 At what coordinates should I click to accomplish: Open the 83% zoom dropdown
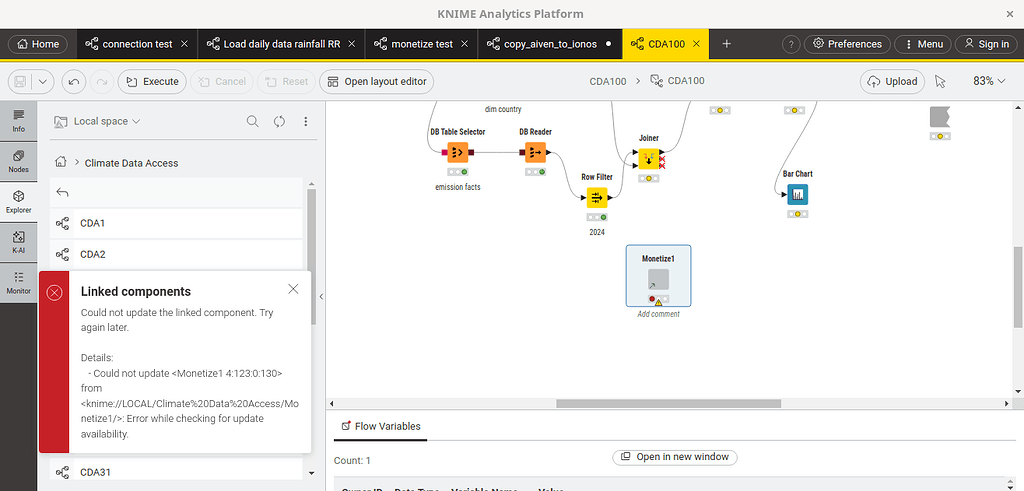989,81
